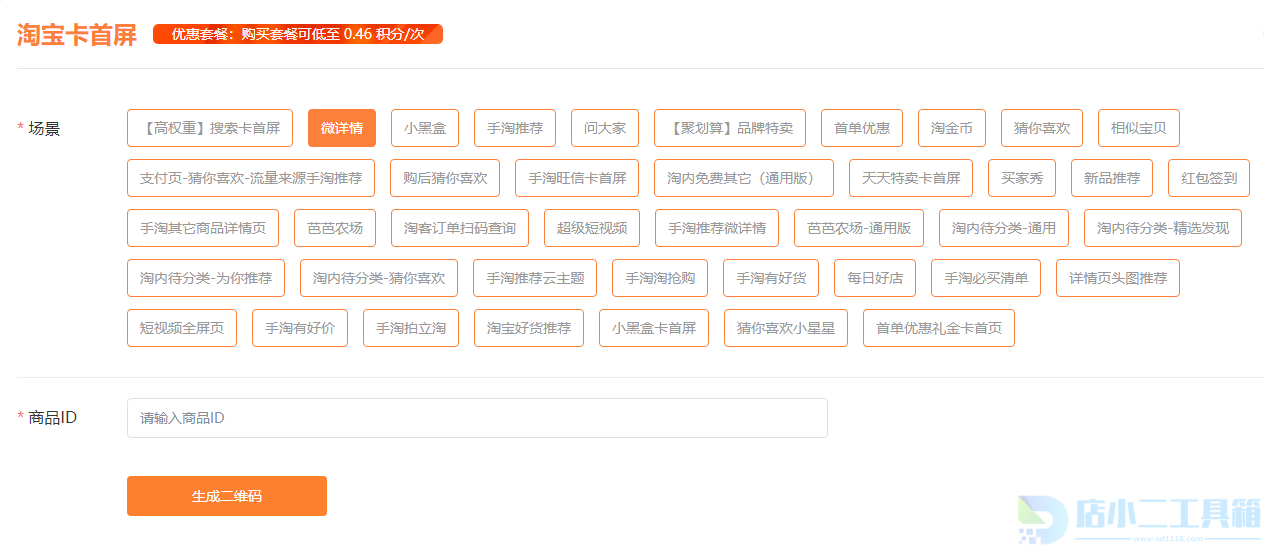This screenshot has width=1264, height=559.
Task: Select the 小黑盒卡首屏 scene
Action: click(654, 328)
